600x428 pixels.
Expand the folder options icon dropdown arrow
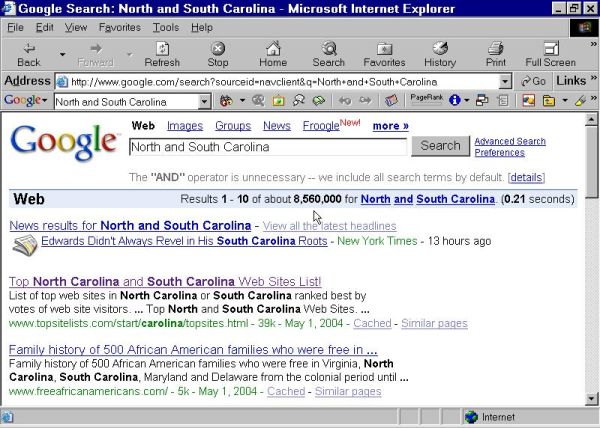565,101
